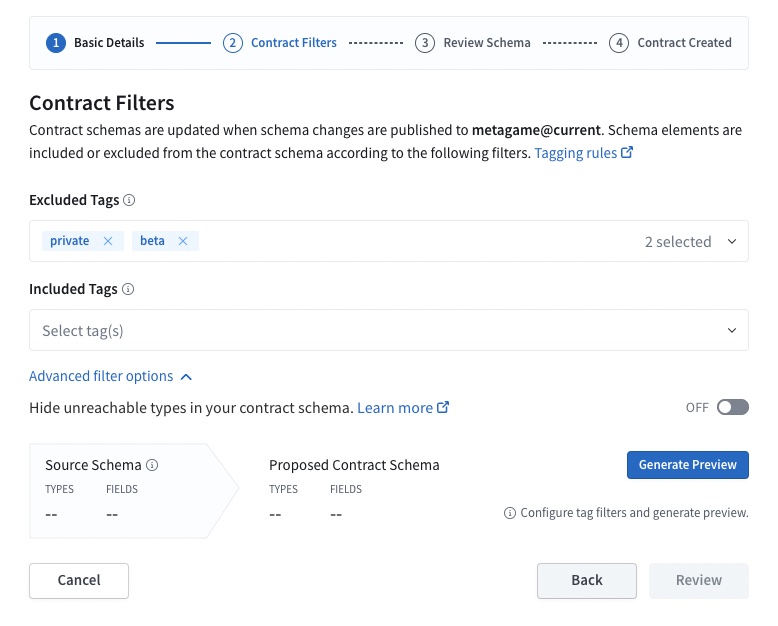Click the '2 selected' count text
778x626 pixels.
pyautogui.click(x=678, y=242)
